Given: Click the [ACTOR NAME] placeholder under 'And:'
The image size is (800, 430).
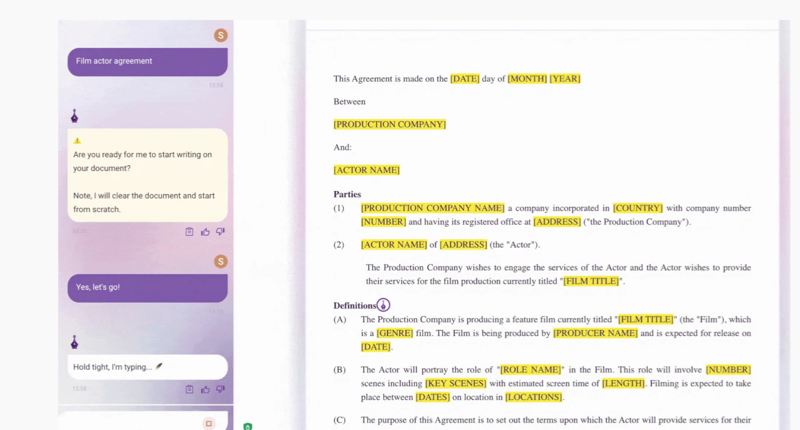Looking at the screenshot, I should [366, 170].
